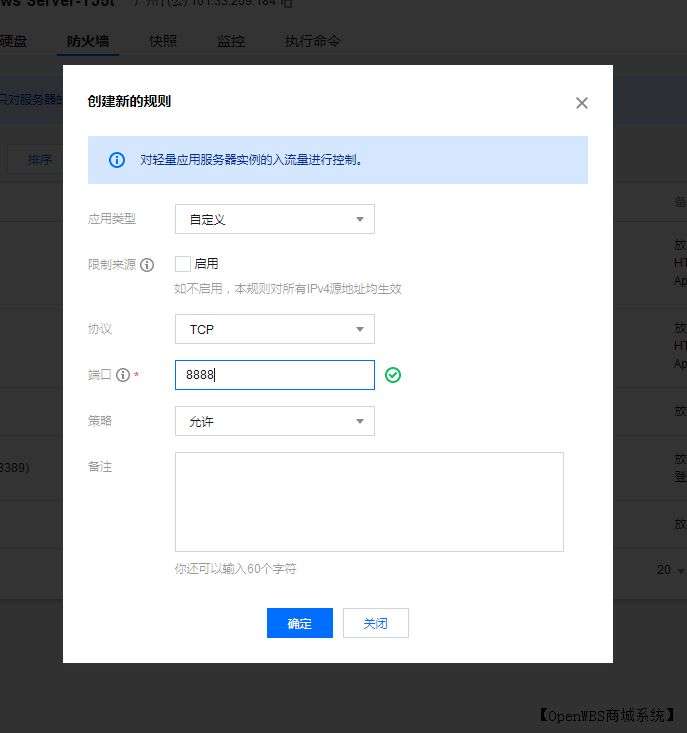Click the info icon in the blue banner
Image resolution: width=687 pixels, height=733 pixels.
[x=117, y=160]
